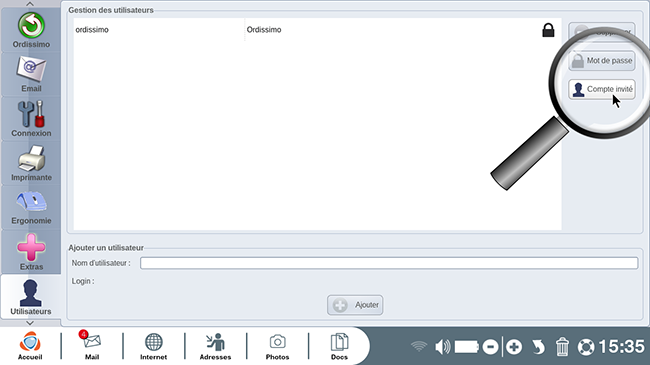Image resolution: width=650 pixels, height=365 pixels.
Task: Click the Compte invité button
Action: [601, 89]
